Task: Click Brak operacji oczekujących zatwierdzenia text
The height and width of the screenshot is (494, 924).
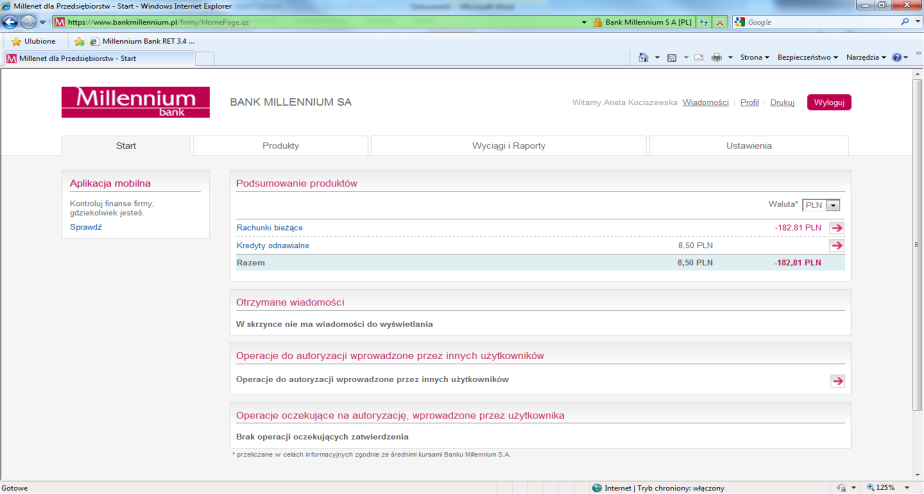Action: (x=322, y=437)
